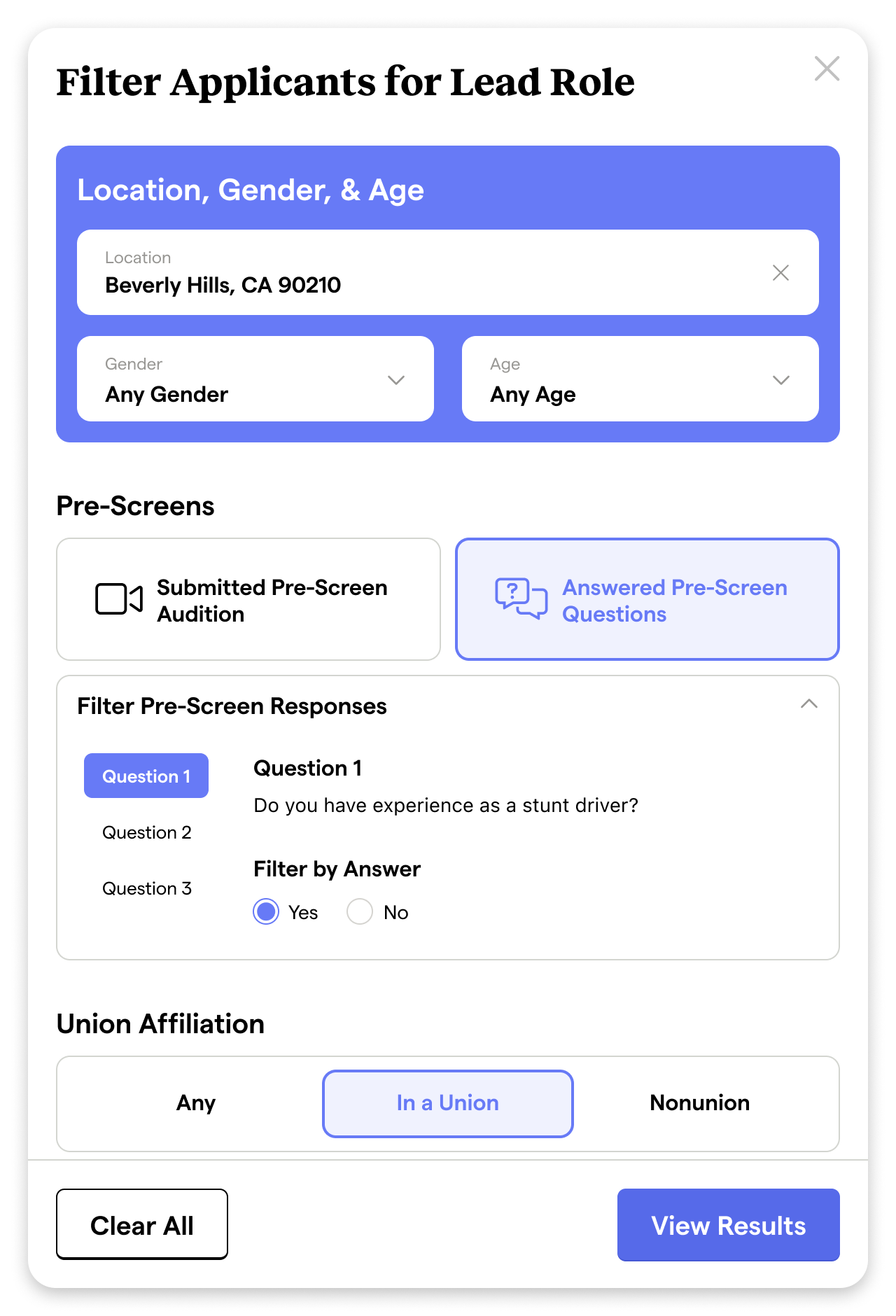Image resolution: width=896 pixels, height=1316 pixels.
Task: Close the Filter Applicants dialog
Action: click(x=827, y=69)
